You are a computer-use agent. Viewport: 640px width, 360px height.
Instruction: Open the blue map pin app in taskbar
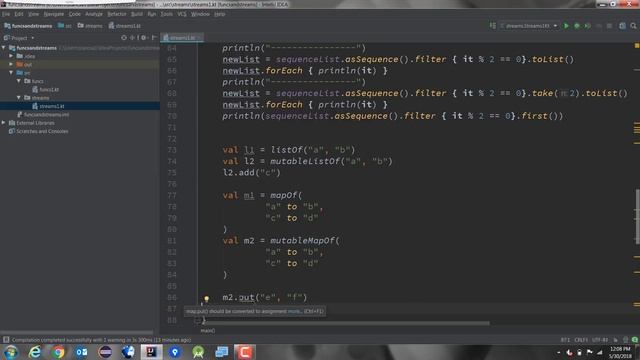tap(175, 352)
